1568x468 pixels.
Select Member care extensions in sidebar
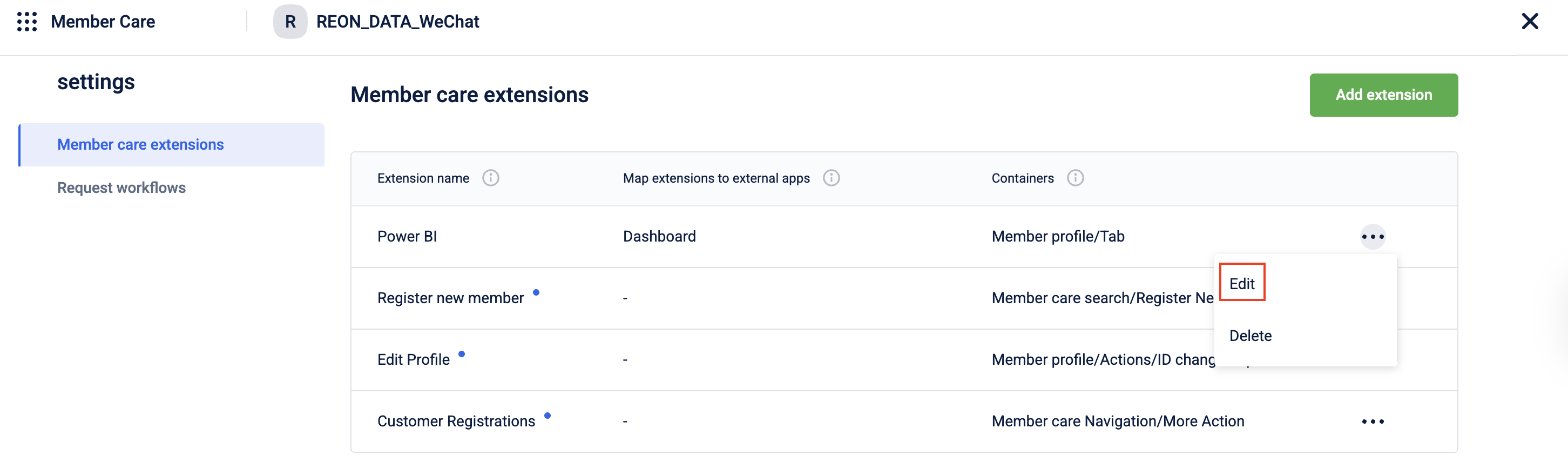pyautogui.click(x=140, y=145)
